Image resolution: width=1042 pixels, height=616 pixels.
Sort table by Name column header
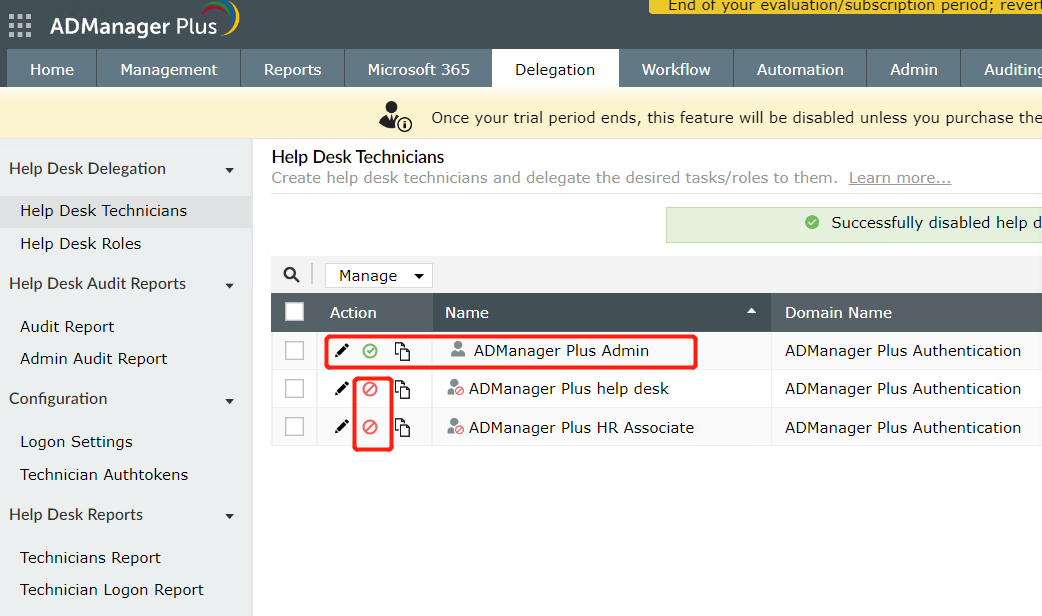coord(467,313)
